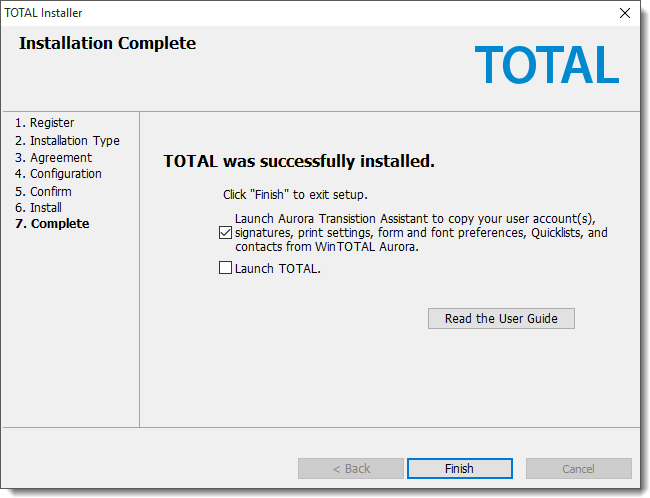This screenshot has height=498, width=650.
Task: Select step 3. Agreement
Action: click(x=53, y=158)
